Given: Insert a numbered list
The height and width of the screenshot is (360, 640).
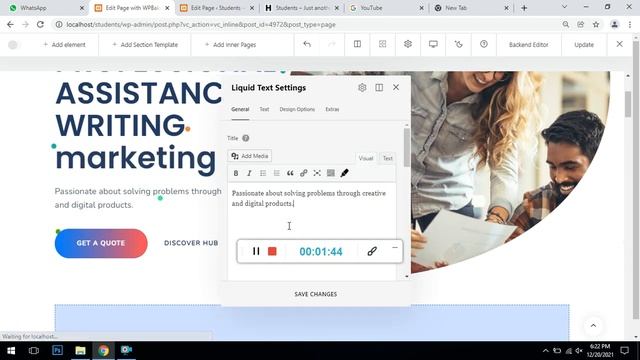Looking at the screenshot, I should click(x=276, y=173).
